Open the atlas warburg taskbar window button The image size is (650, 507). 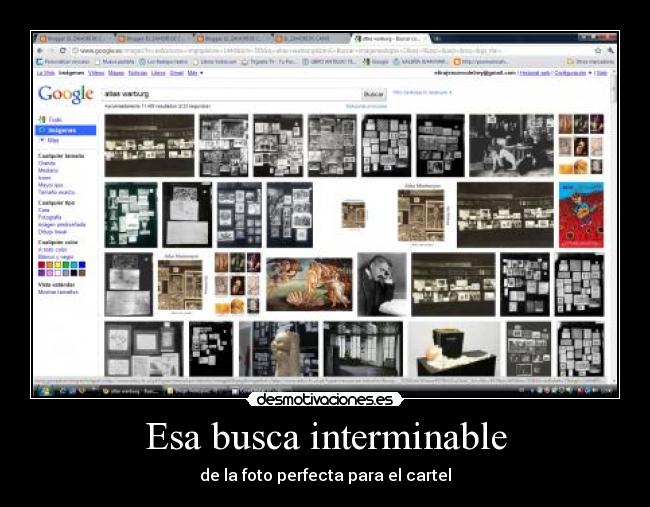(x=131, y=391)
